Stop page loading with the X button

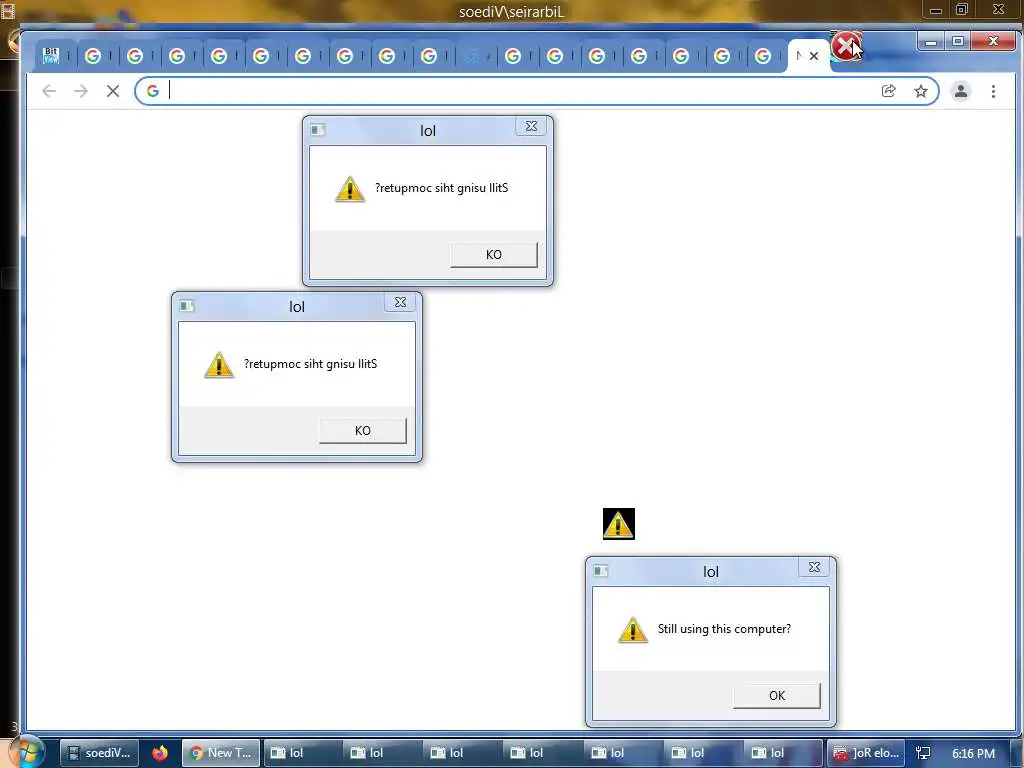pos(113,91)
